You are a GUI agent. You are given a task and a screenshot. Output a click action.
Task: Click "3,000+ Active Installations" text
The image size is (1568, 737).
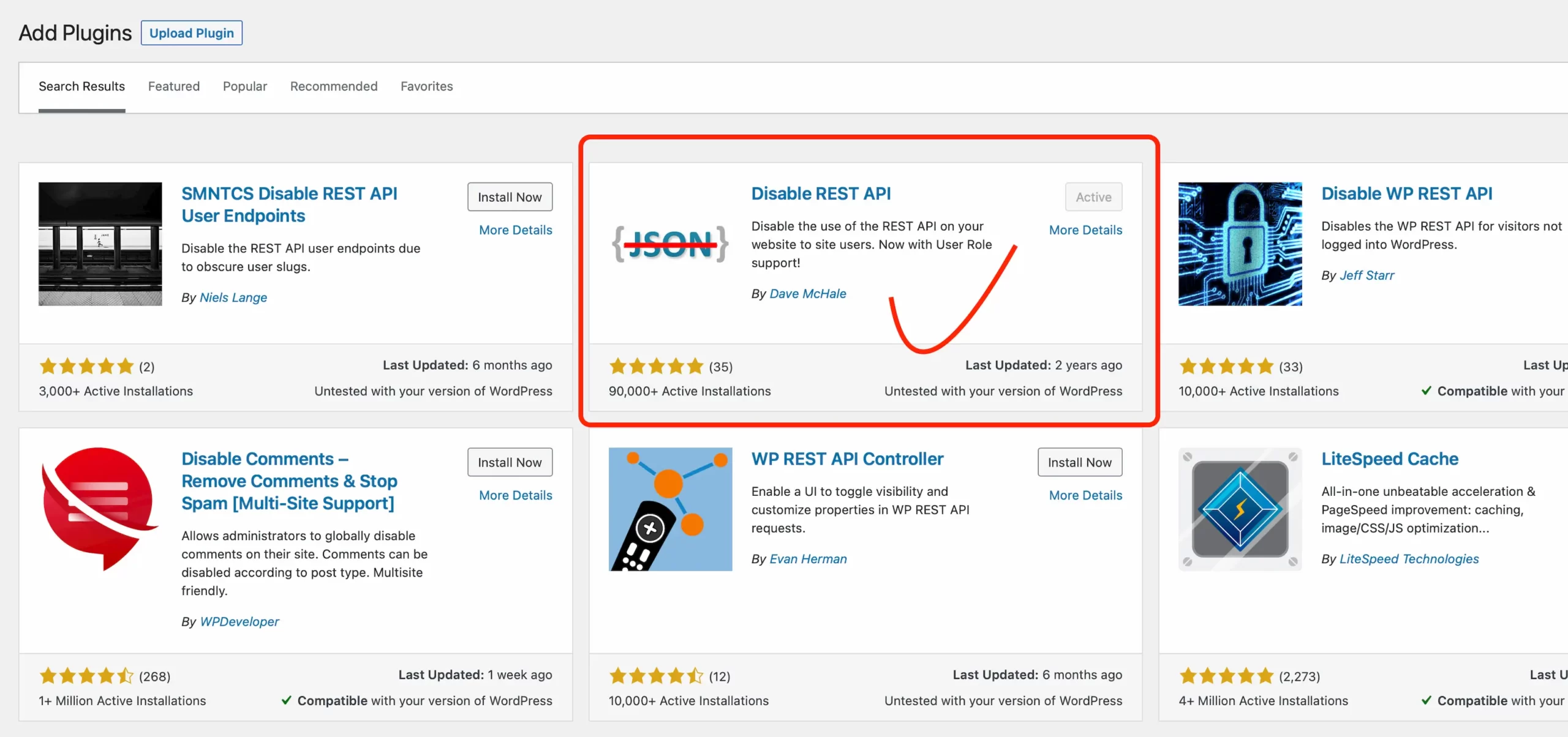(x=116, y=391)
